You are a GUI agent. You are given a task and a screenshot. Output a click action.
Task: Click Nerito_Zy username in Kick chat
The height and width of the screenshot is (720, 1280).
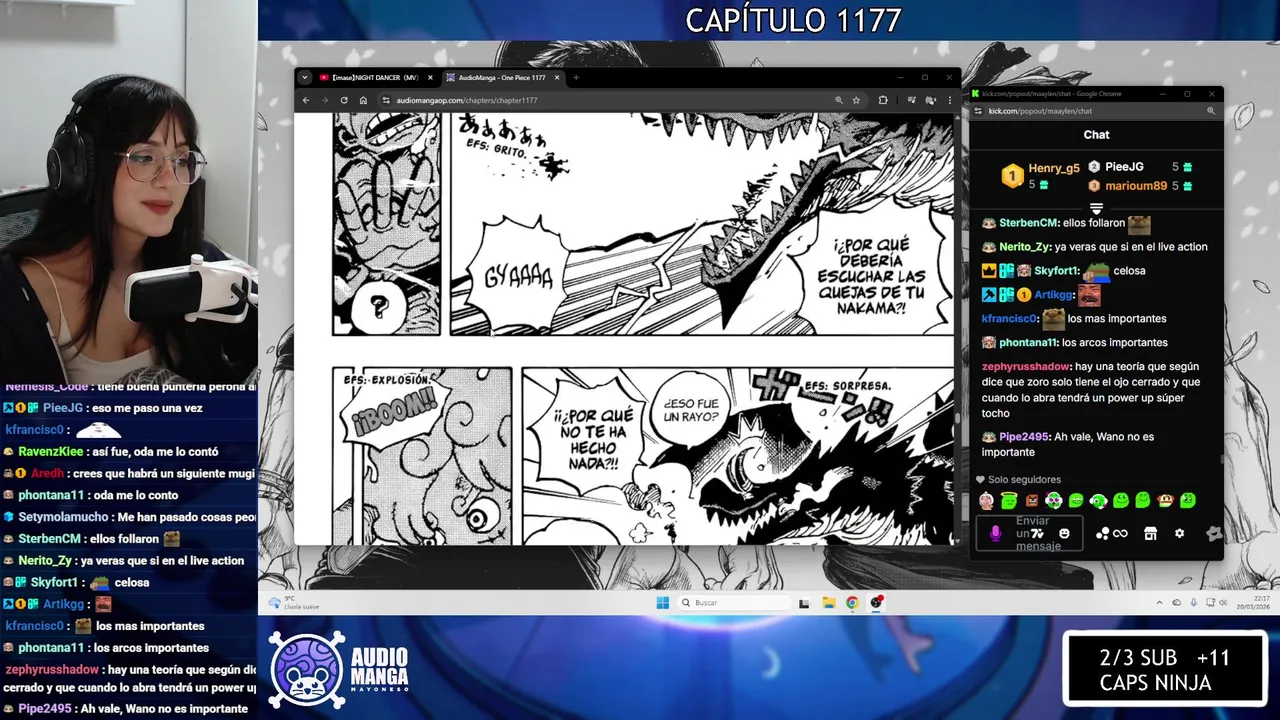[1024, 247]
